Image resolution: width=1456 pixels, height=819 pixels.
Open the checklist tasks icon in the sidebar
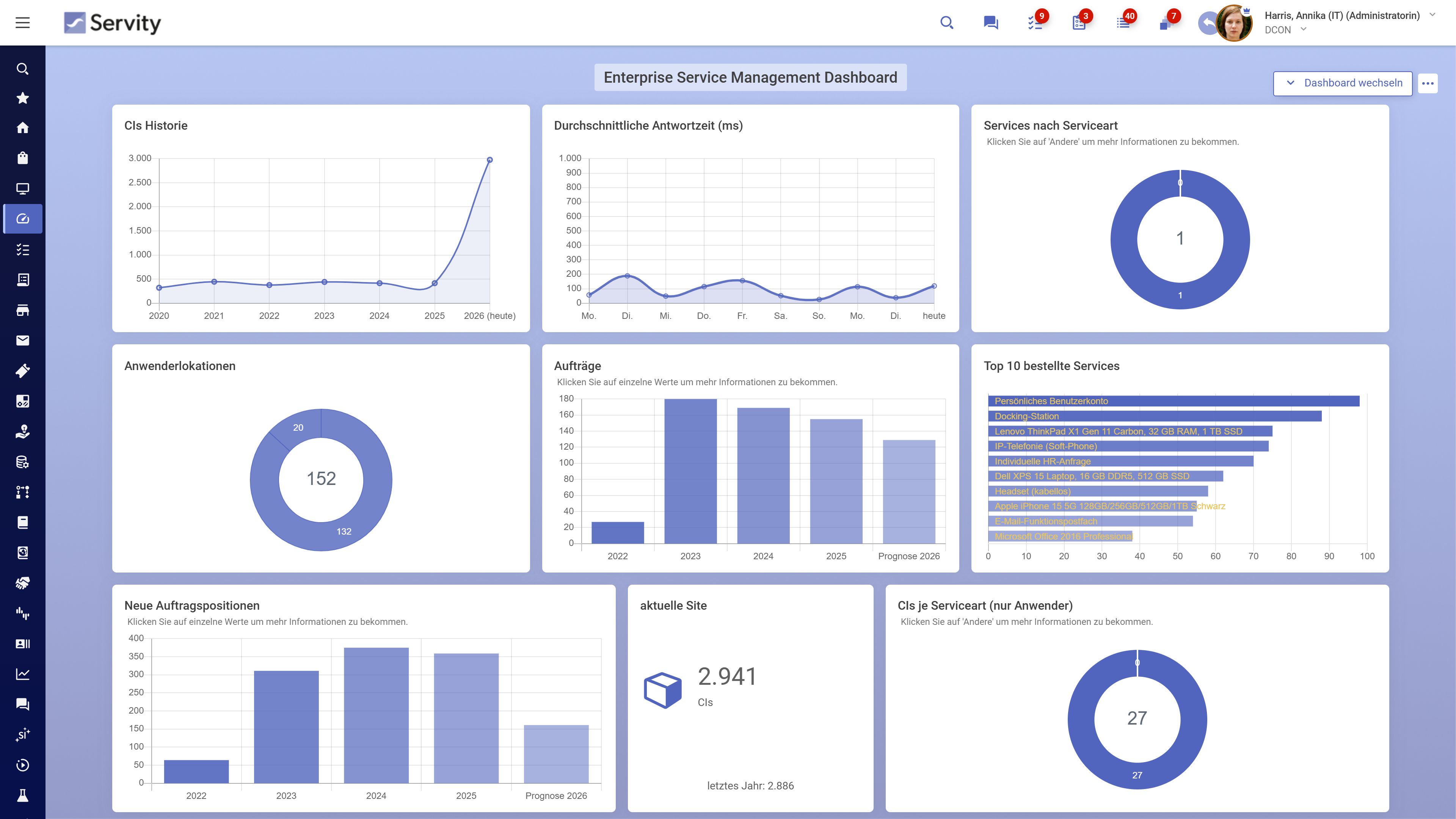coord(23,249)
